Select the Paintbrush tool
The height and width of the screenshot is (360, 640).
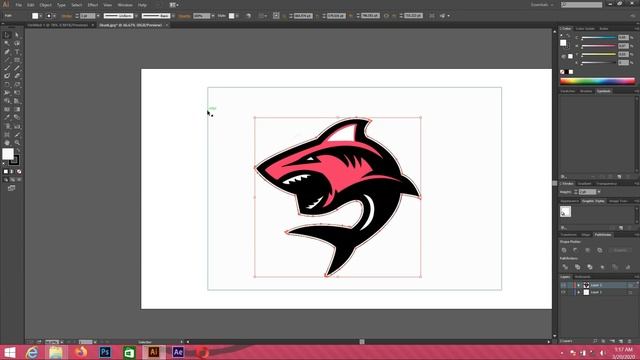point(7,68)
